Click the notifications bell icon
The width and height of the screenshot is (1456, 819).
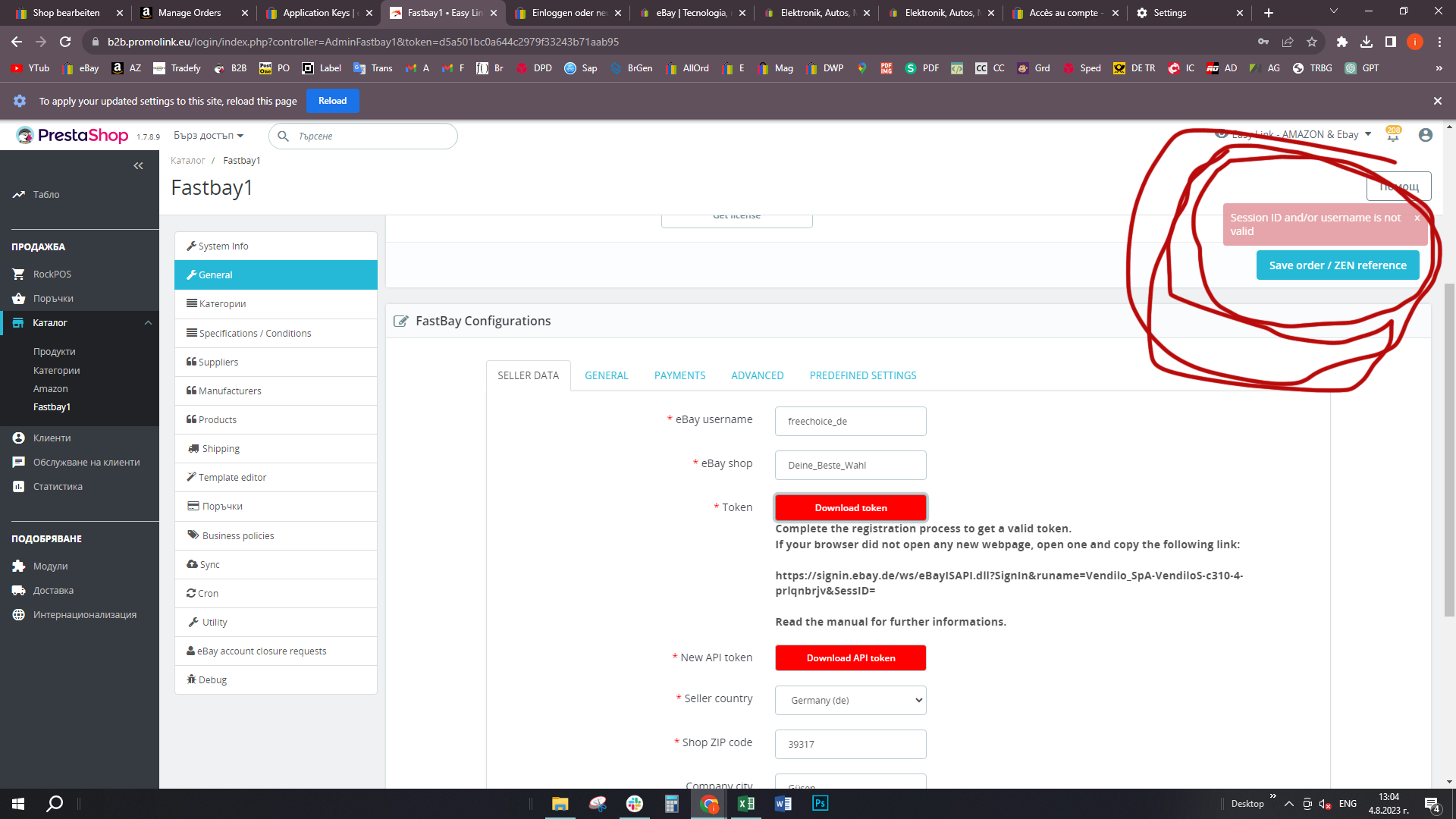coord(1393,136)
